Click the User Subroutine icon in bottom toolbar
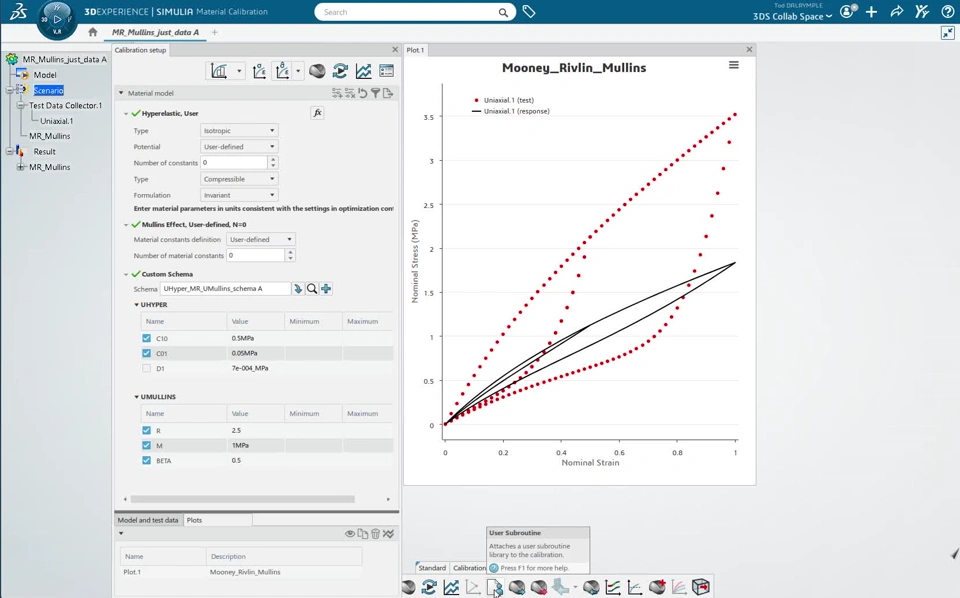Image resolution: width=960 pixels, height=598 pixels. [494, 588]
